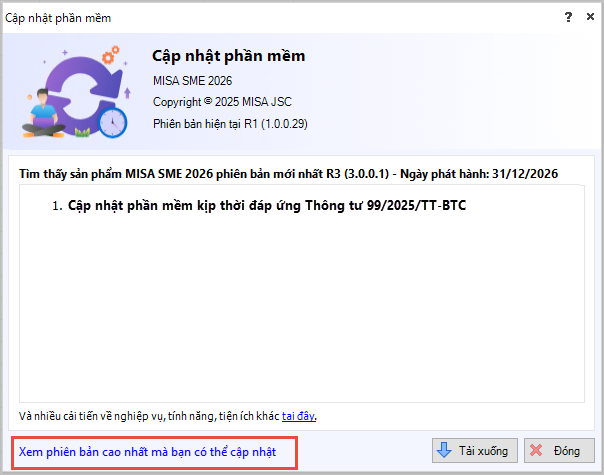The height and width of the screenshot is (475, 604).
Task: Click the Copyright 2025 MISA JSC line
Action: point(222,102)
